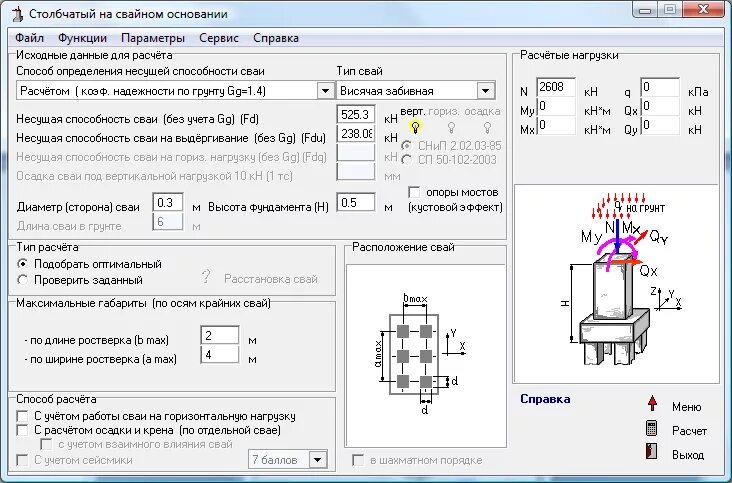Click the Расчет button label
Viewport: 732px width, 483px height.
[689, 431]
